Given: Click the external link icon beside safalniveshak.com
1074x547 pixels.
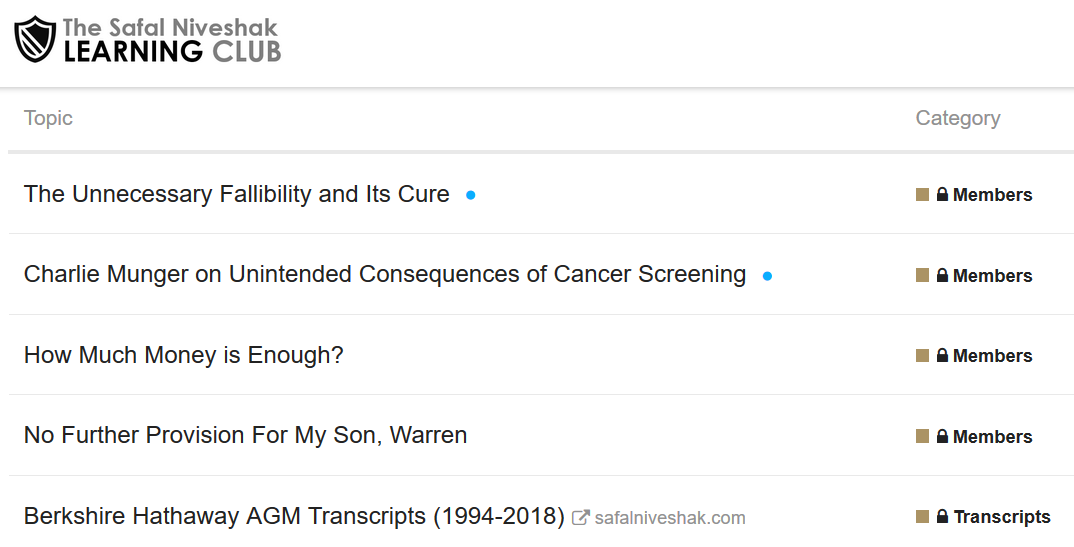Looking at the screenshot, I should point(580,518).
